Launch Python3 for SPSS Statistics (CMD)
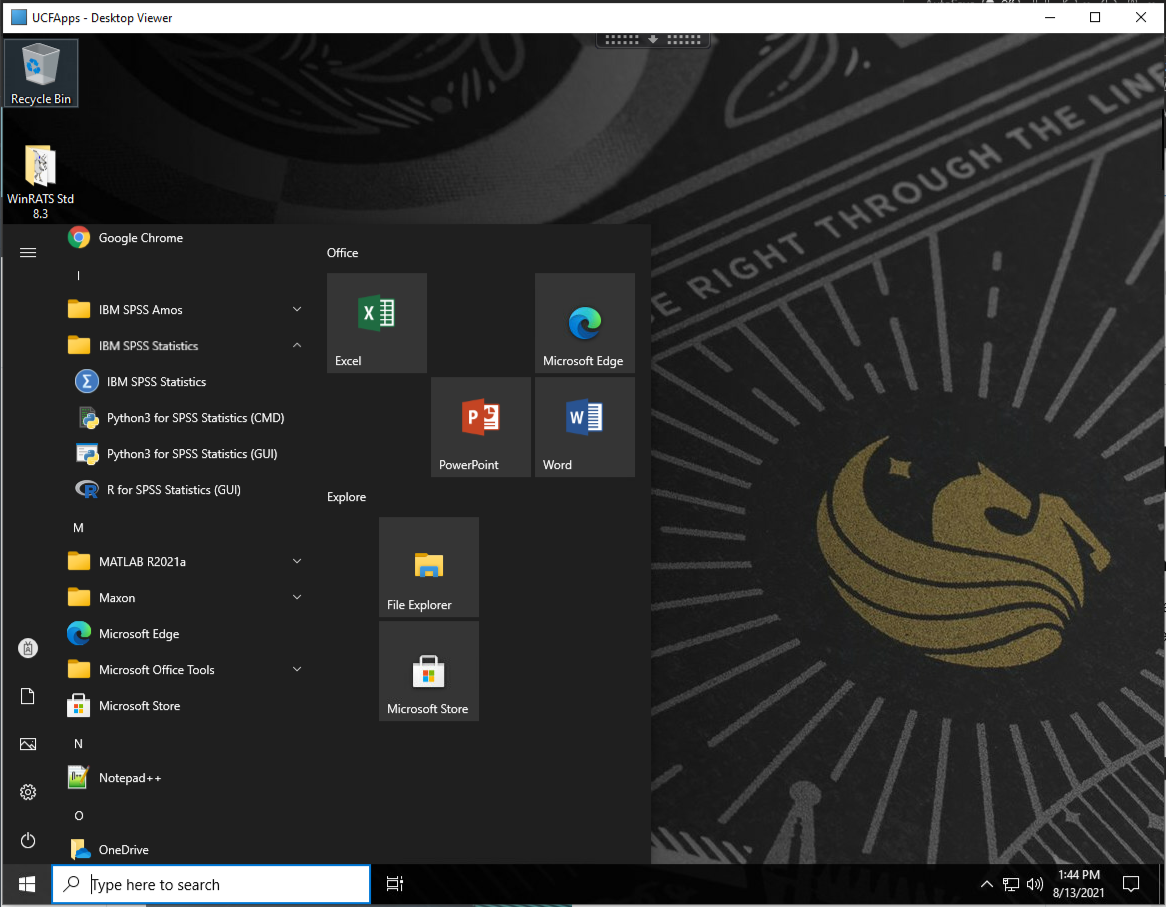The image size is (1166, 907). coord(184,418)
